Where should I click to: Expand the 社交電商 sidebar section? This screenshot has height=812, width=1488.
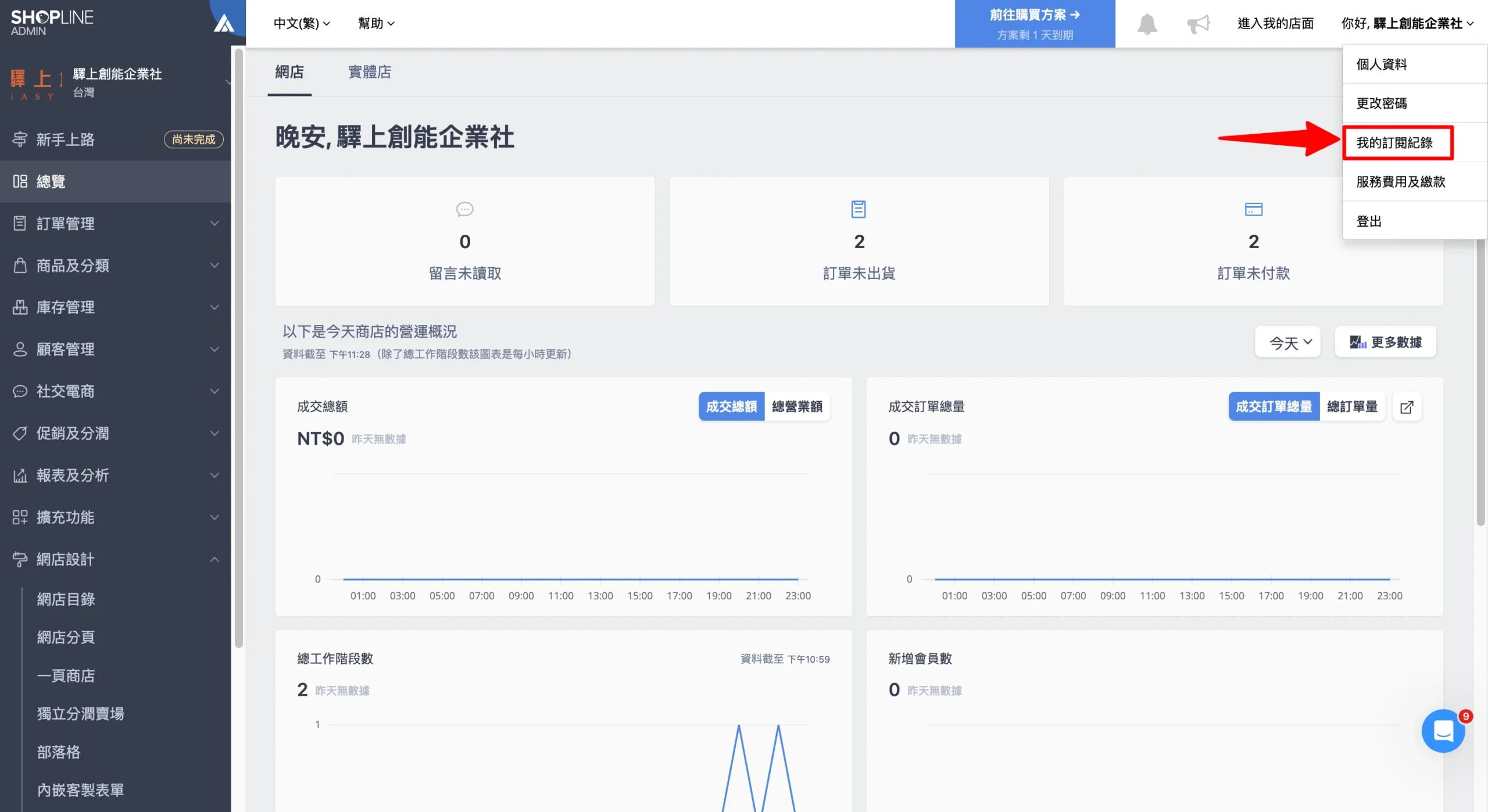click(115, 392)
